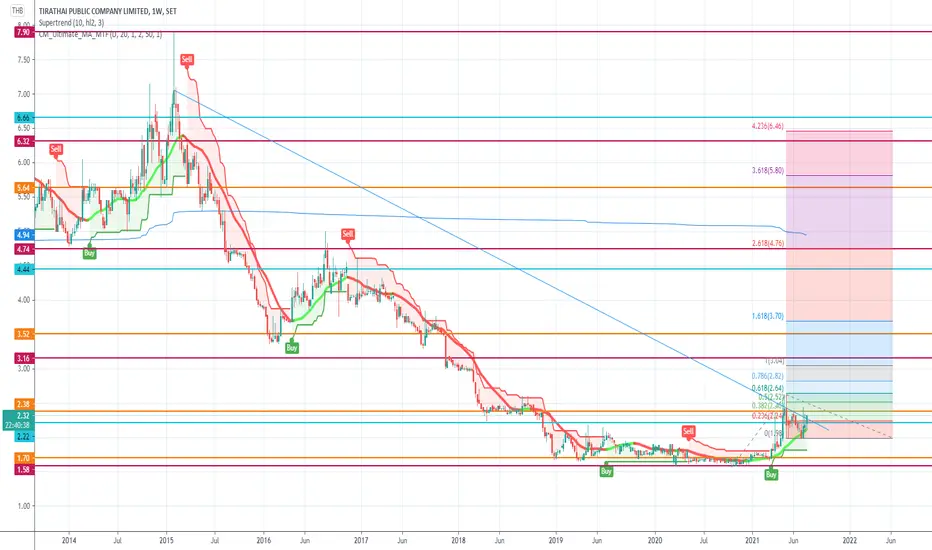Click the 4.00 price axis tick
This screenshot has width=932, height=550.
coord(24,300)
